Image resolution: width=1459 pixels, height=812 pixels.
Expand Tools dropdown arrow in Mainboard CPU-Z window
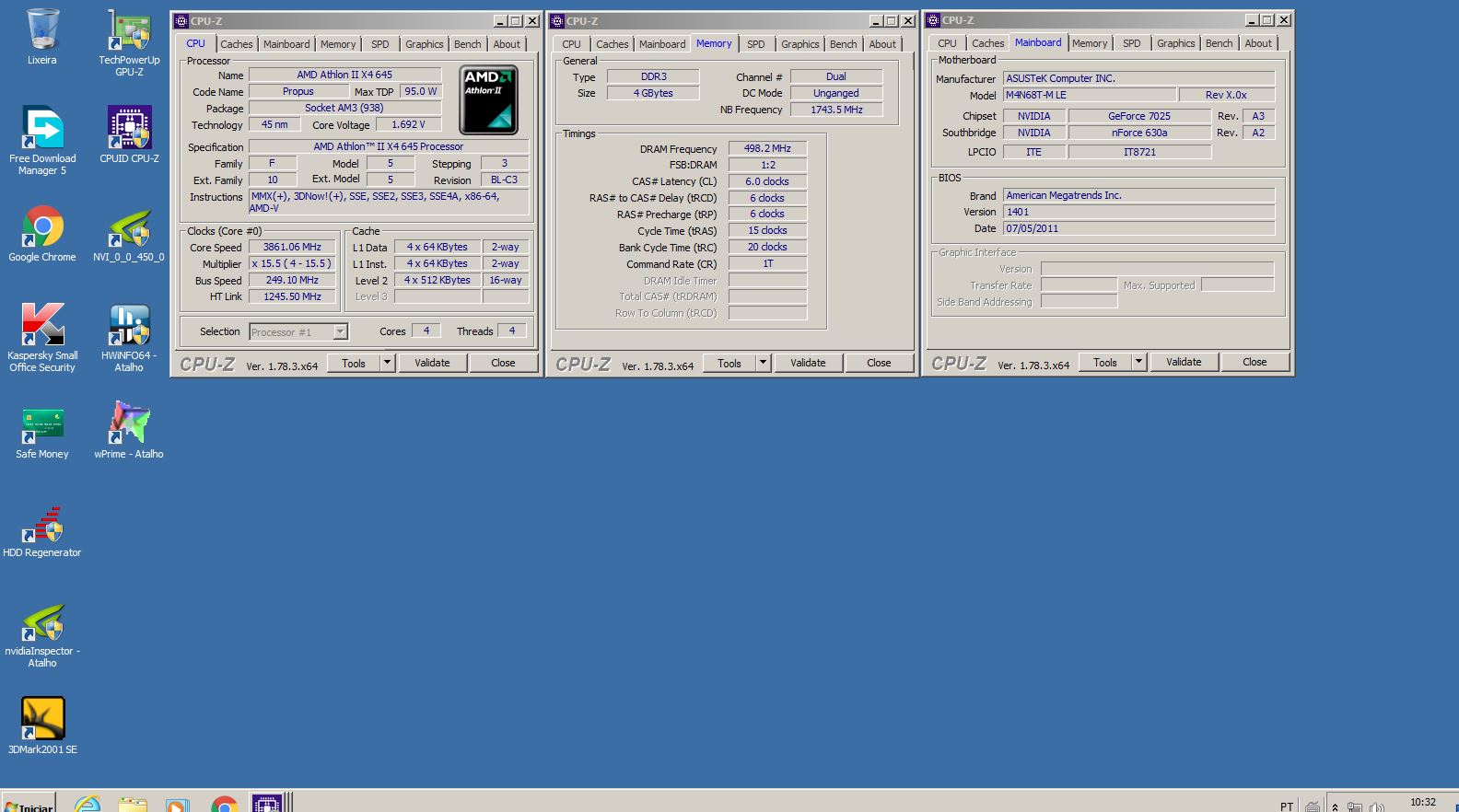pos(1139,362)
